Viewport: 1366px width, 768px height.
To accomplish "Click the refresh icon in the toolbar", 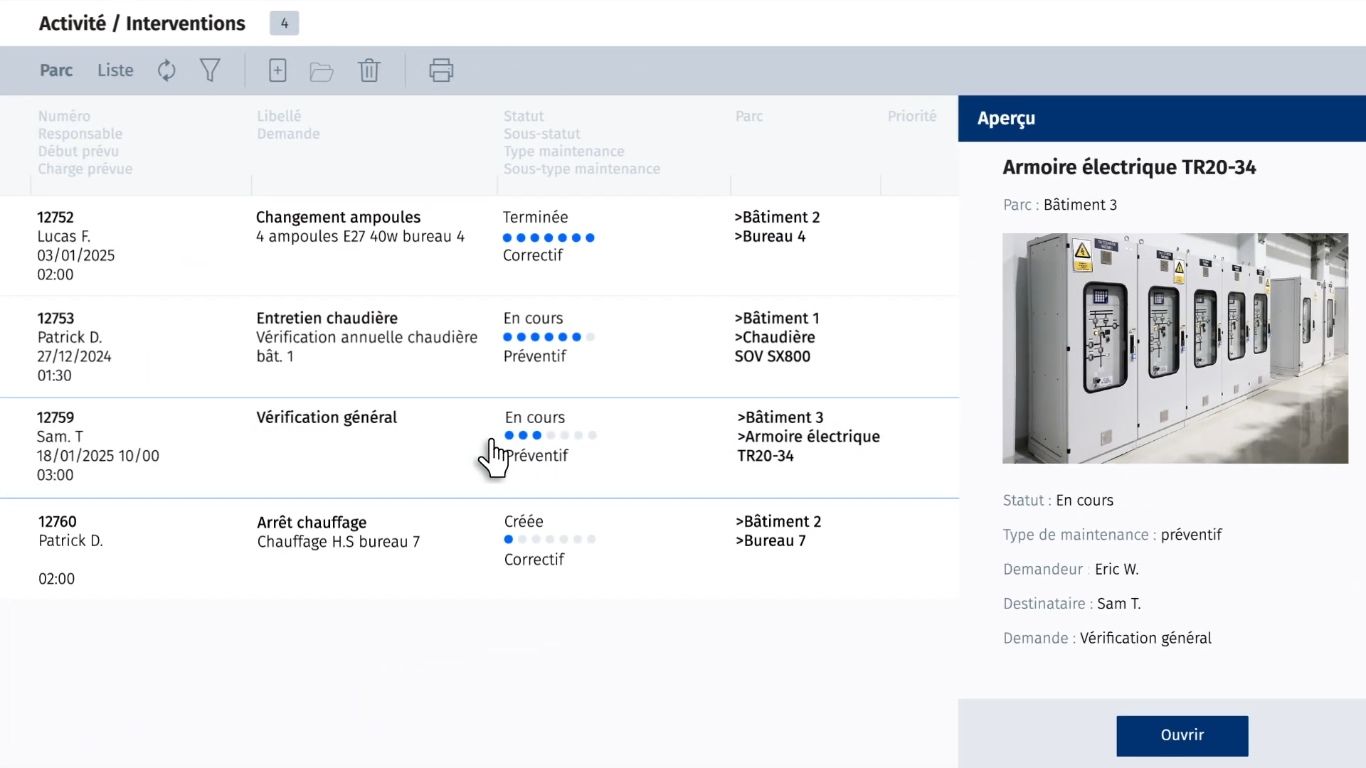I will point(167,70).
